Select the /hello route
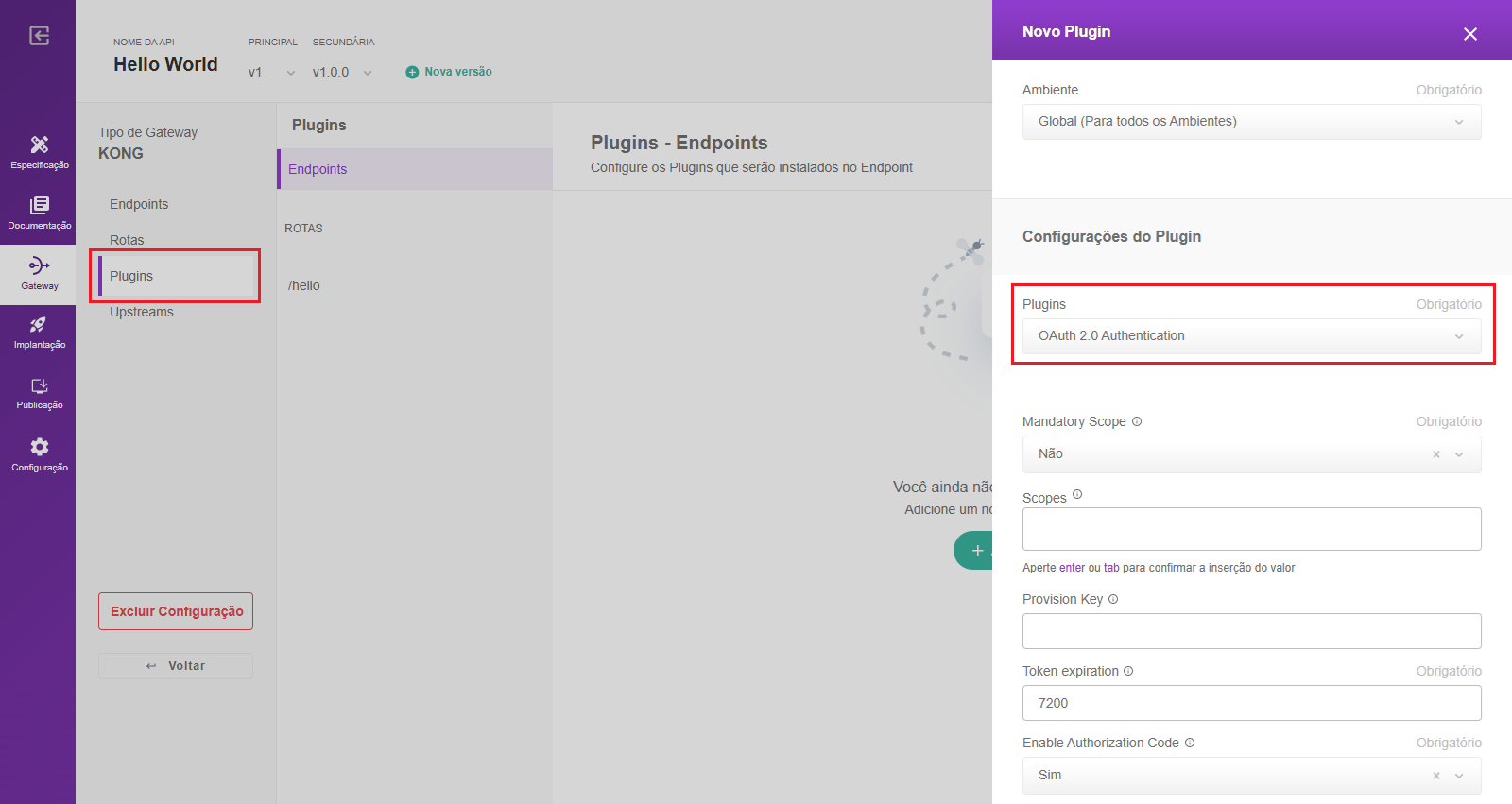This screenshot has height=804, width=1512. point(304,285)
